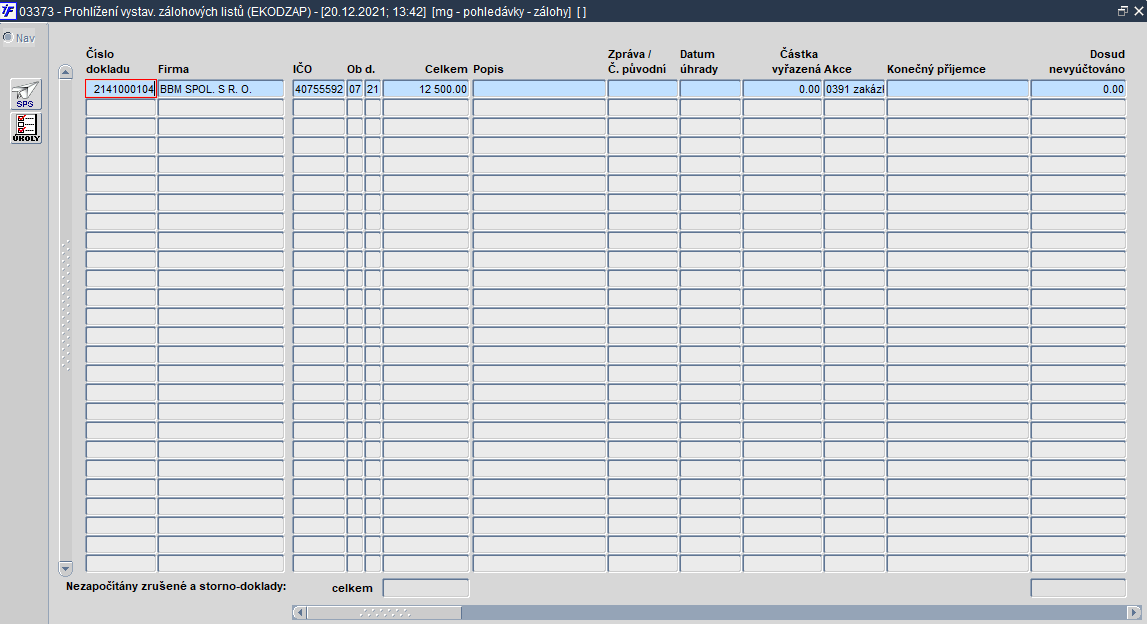Click the horizontal scroll left arrow
This screenshot has width=1147, height=624.
[x=299, y=612]
